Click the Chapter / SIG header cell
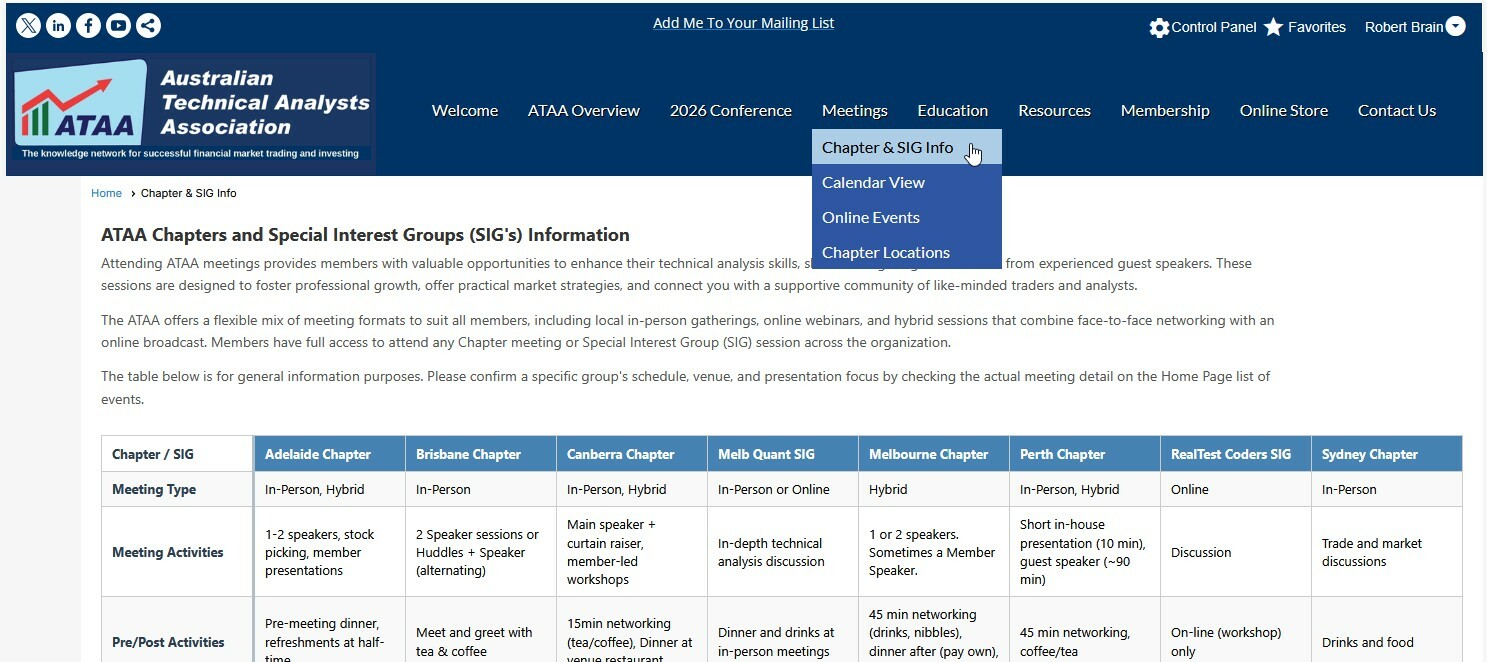 177,454
